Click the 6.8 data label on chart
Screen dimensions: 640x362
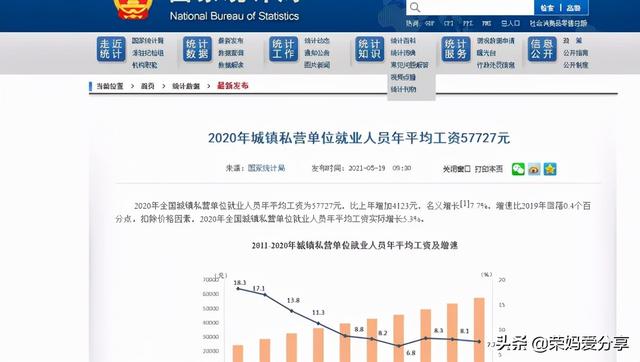[x=411, y=353]
